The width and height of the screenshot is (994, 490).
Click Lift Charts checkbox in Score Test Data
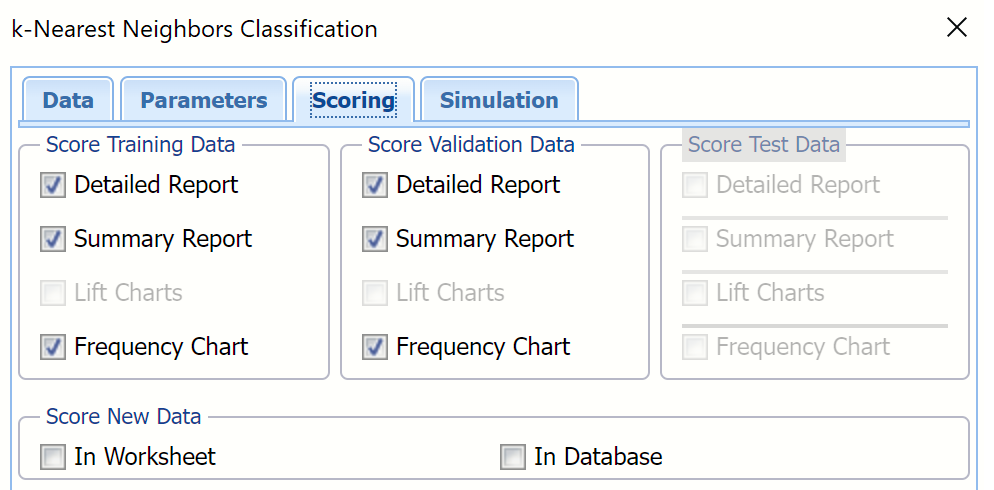pyautogui.click(x=695, y=293)
